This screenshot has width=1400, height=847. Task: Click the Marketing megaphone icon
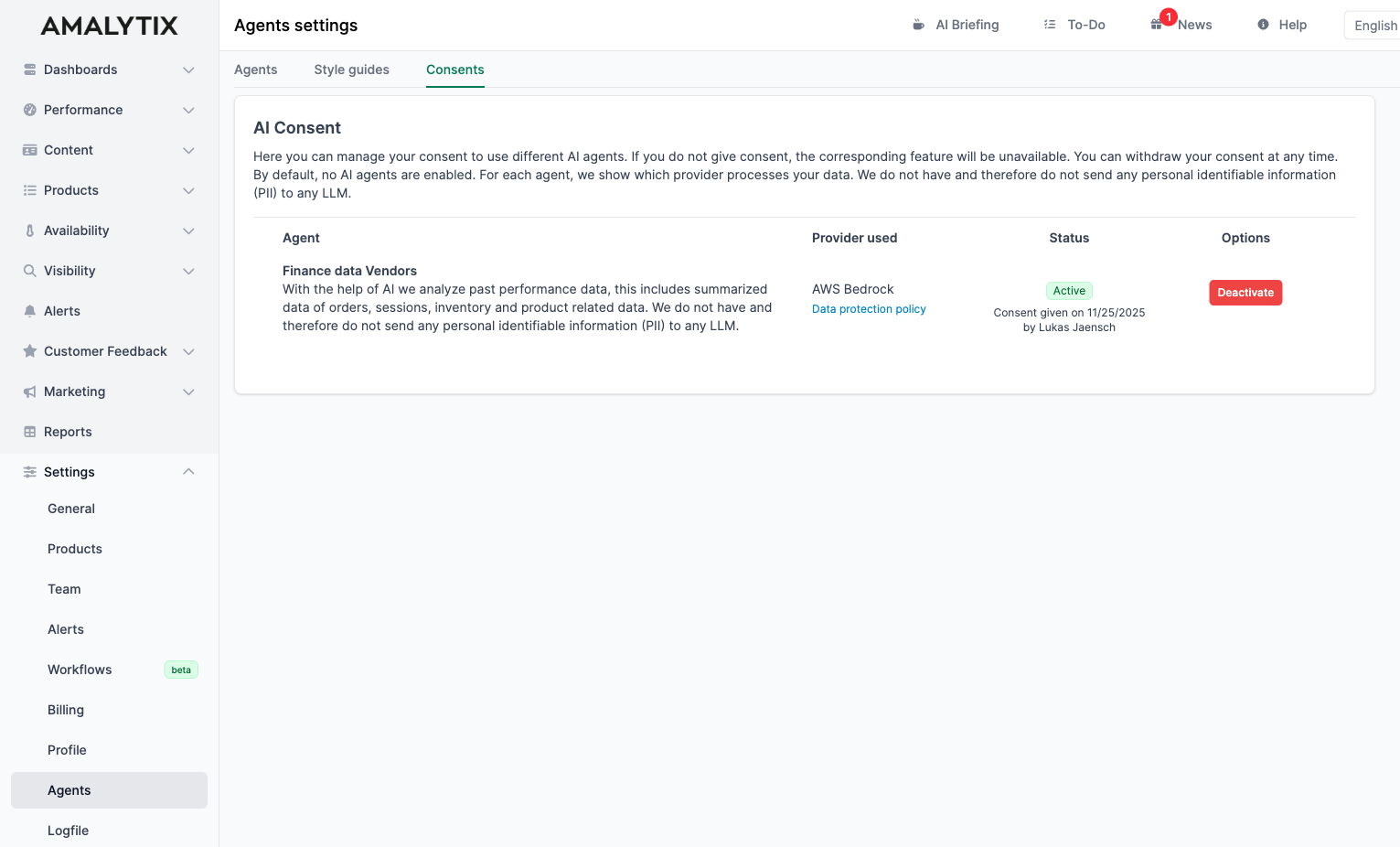30,391
